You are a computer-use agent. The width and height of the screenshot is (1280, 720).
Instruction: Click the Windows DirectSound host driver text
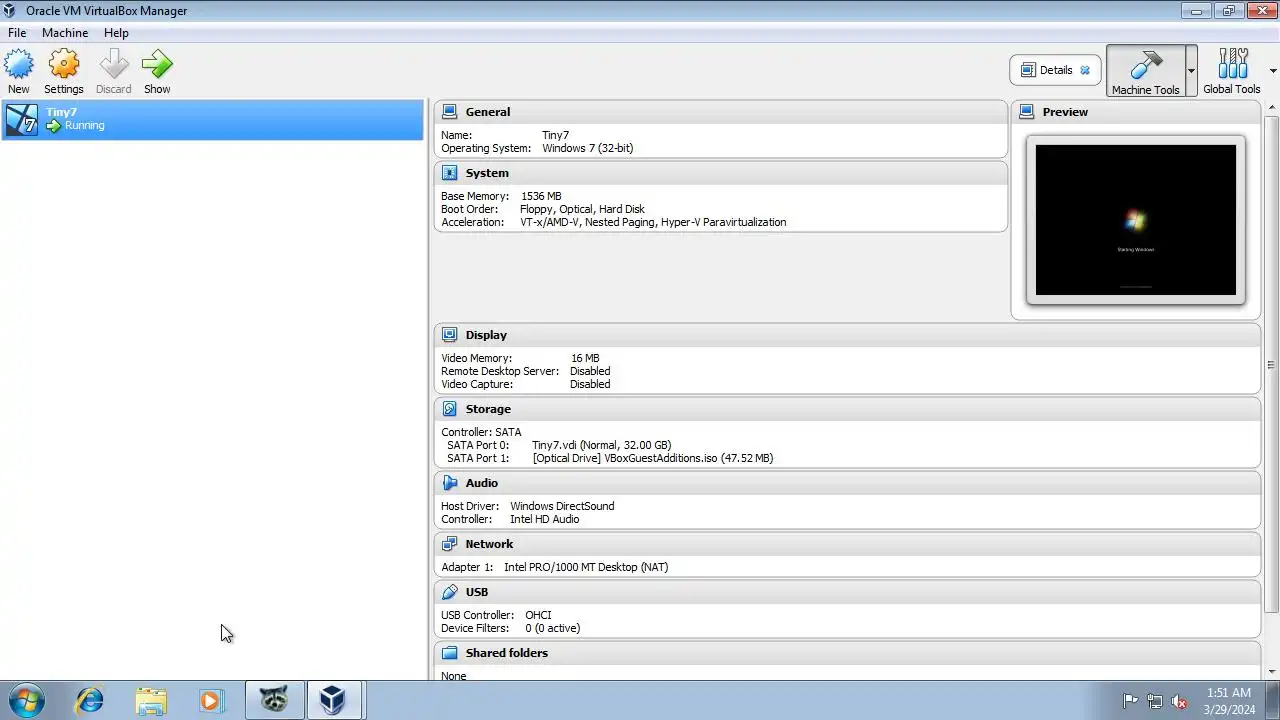[x=562, y=506]
